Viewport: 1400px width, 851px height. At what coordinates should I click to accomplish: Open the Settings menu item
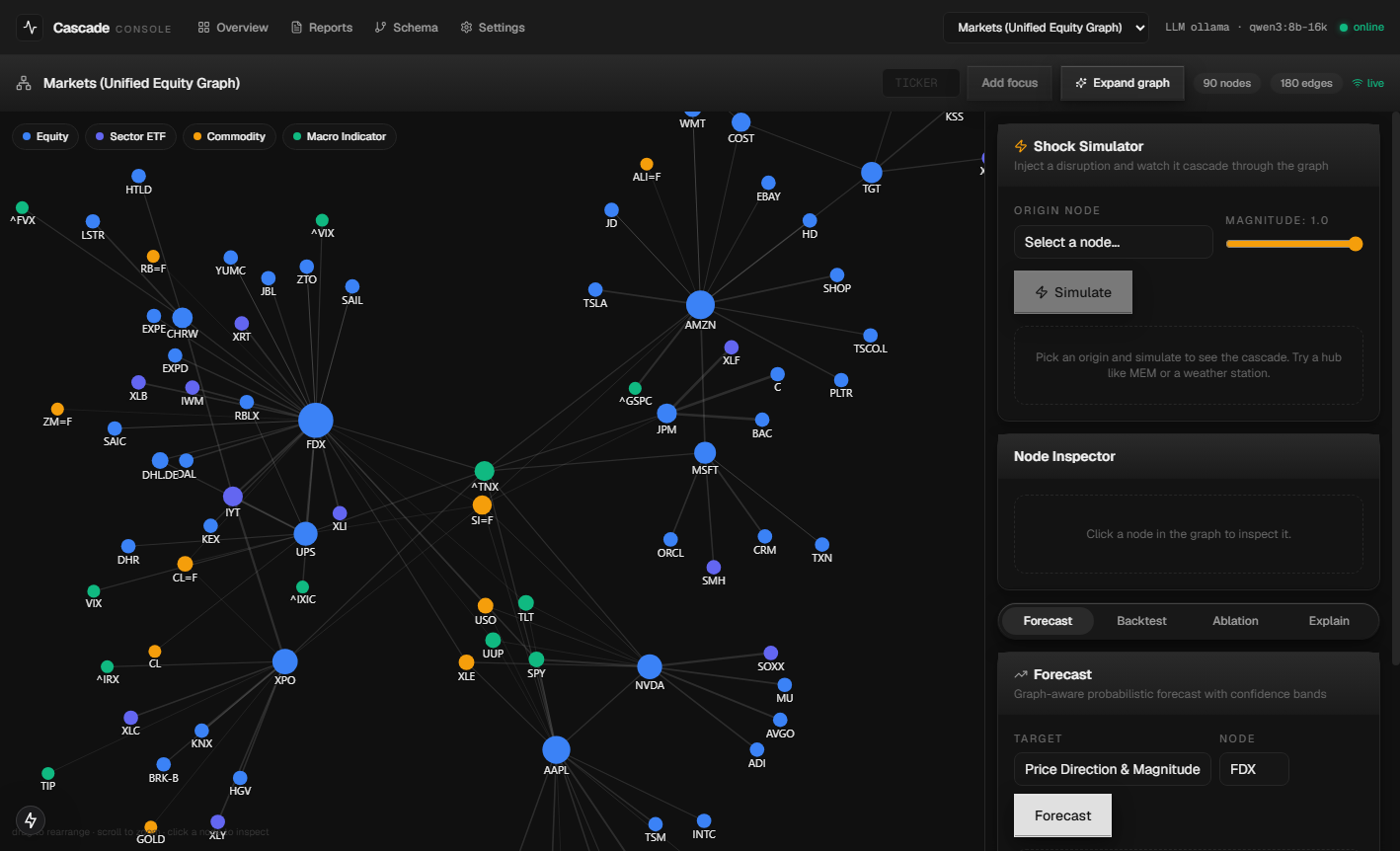click(x=493, y=28)
